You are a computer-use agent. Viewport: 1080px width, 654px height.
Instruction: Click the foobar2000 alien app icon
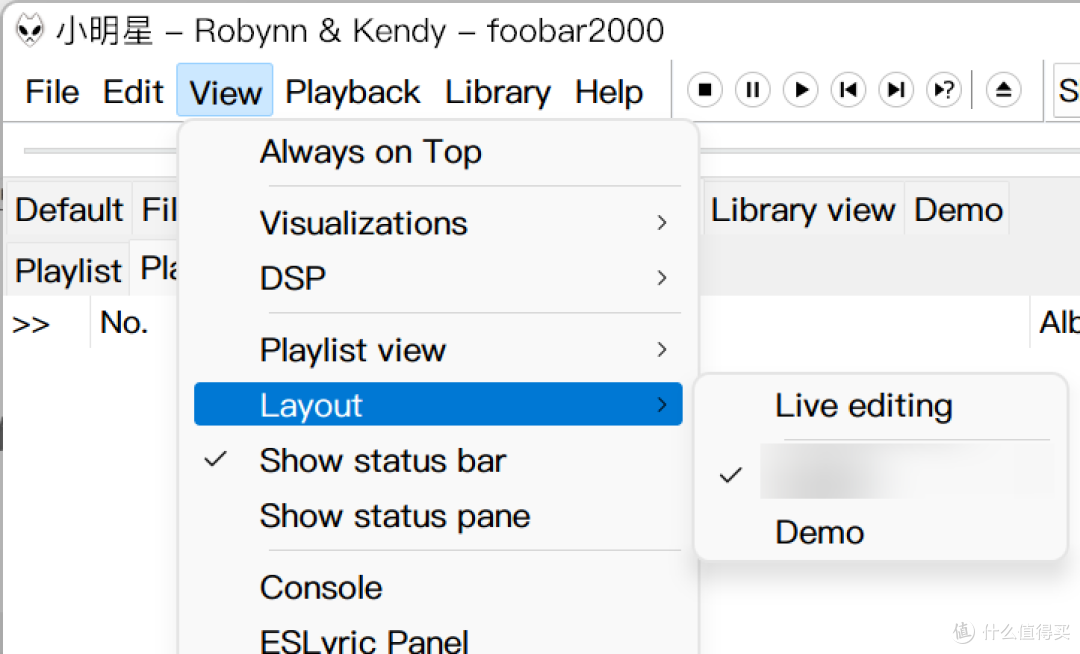tap(30, 30)
